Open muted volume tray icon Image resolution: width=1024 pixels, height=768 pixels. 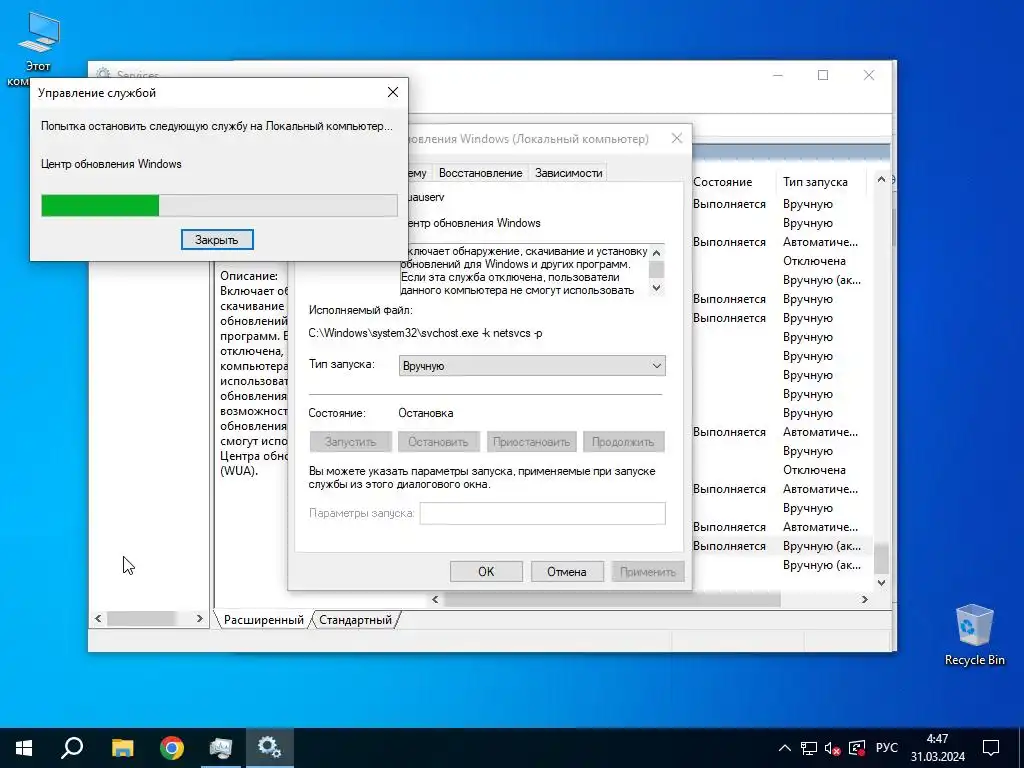point(832,748)
